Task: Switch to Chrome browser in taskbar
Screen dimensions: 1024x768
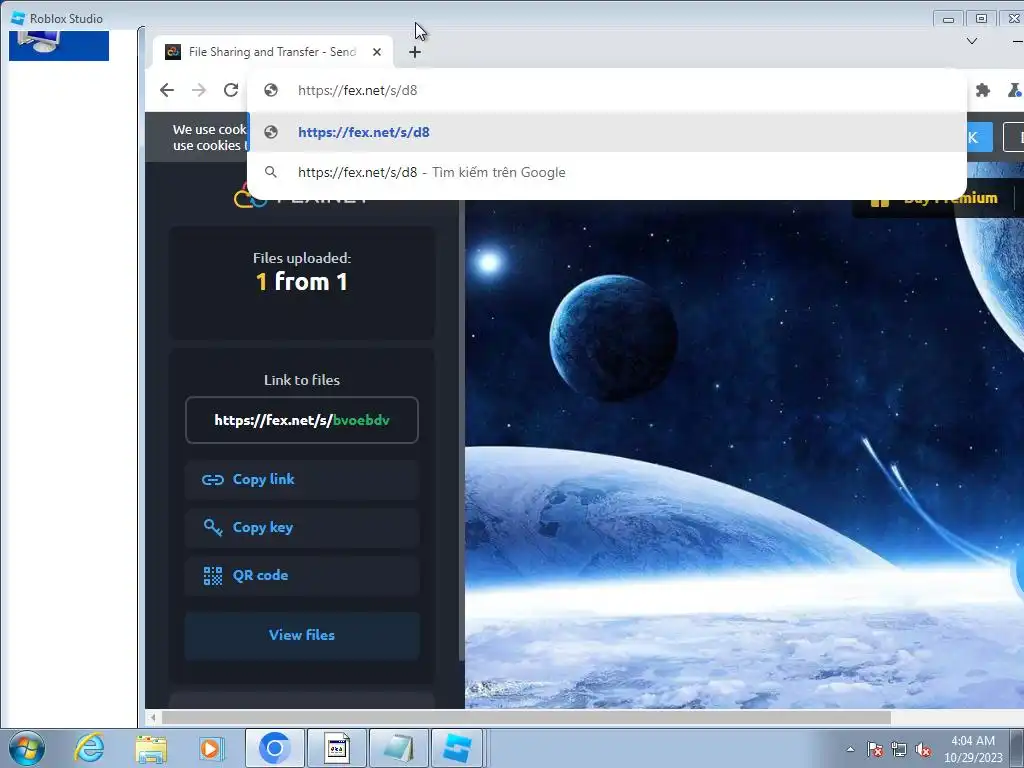Action: pyautogui.click(x=274, y=748)
